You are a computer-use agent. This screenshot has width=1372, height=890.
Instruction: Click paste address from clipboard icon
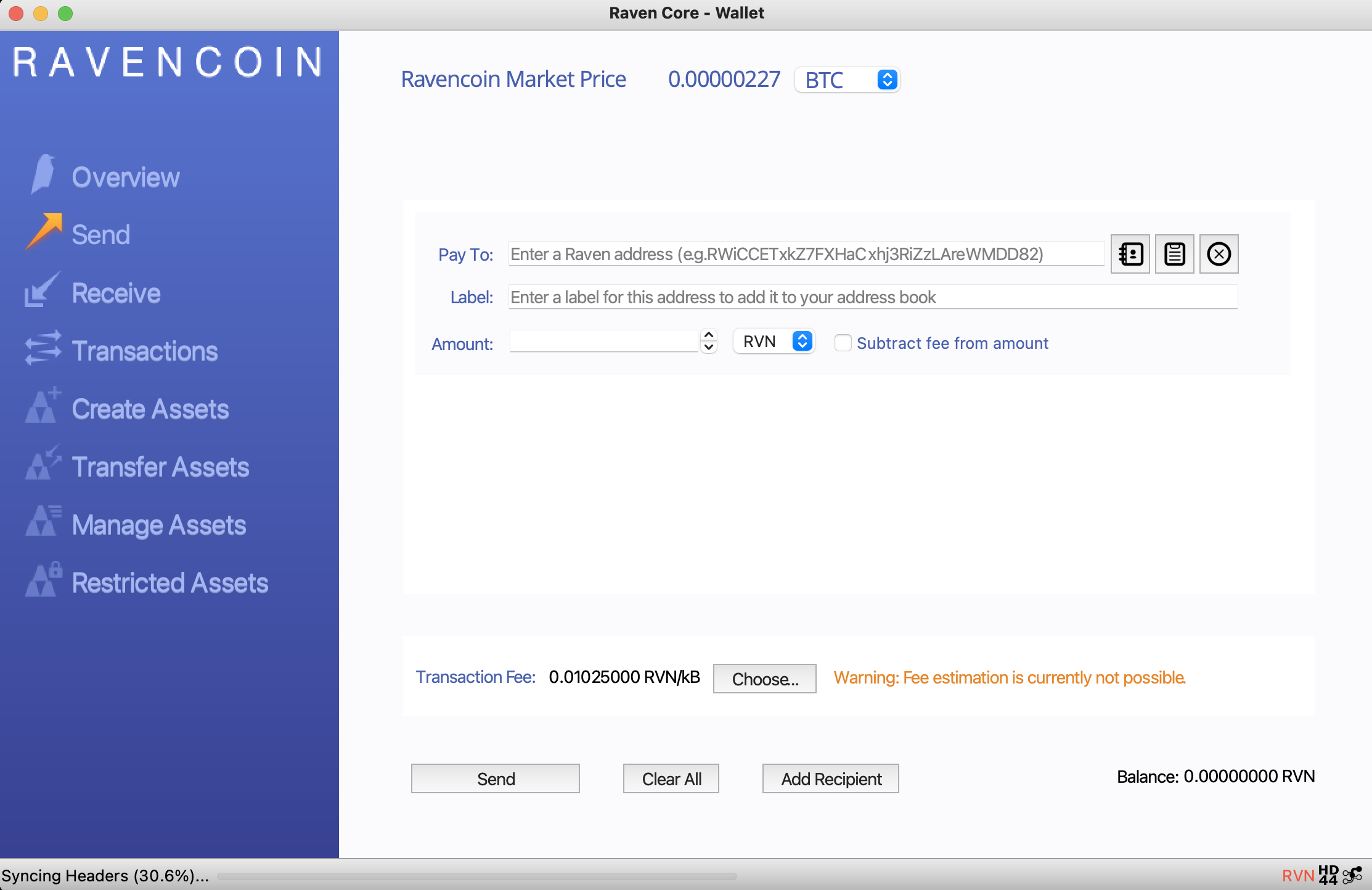(x=1174, y=254)
